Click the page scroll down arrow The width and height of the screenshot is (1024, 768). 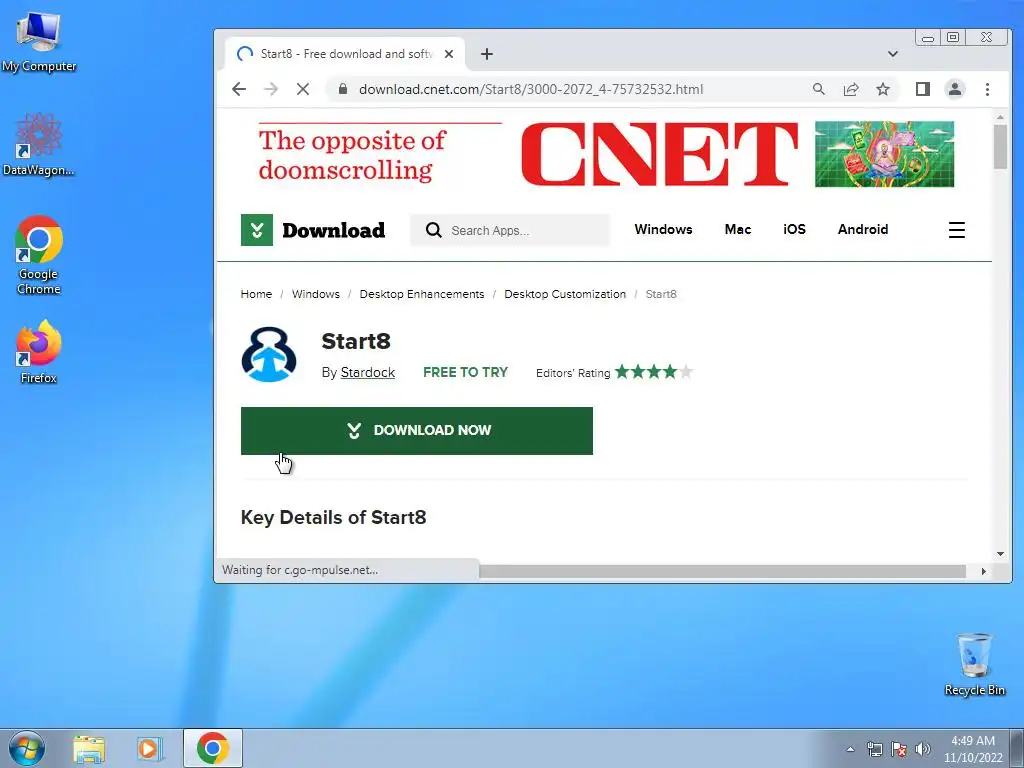click(x=1000, y=554)
